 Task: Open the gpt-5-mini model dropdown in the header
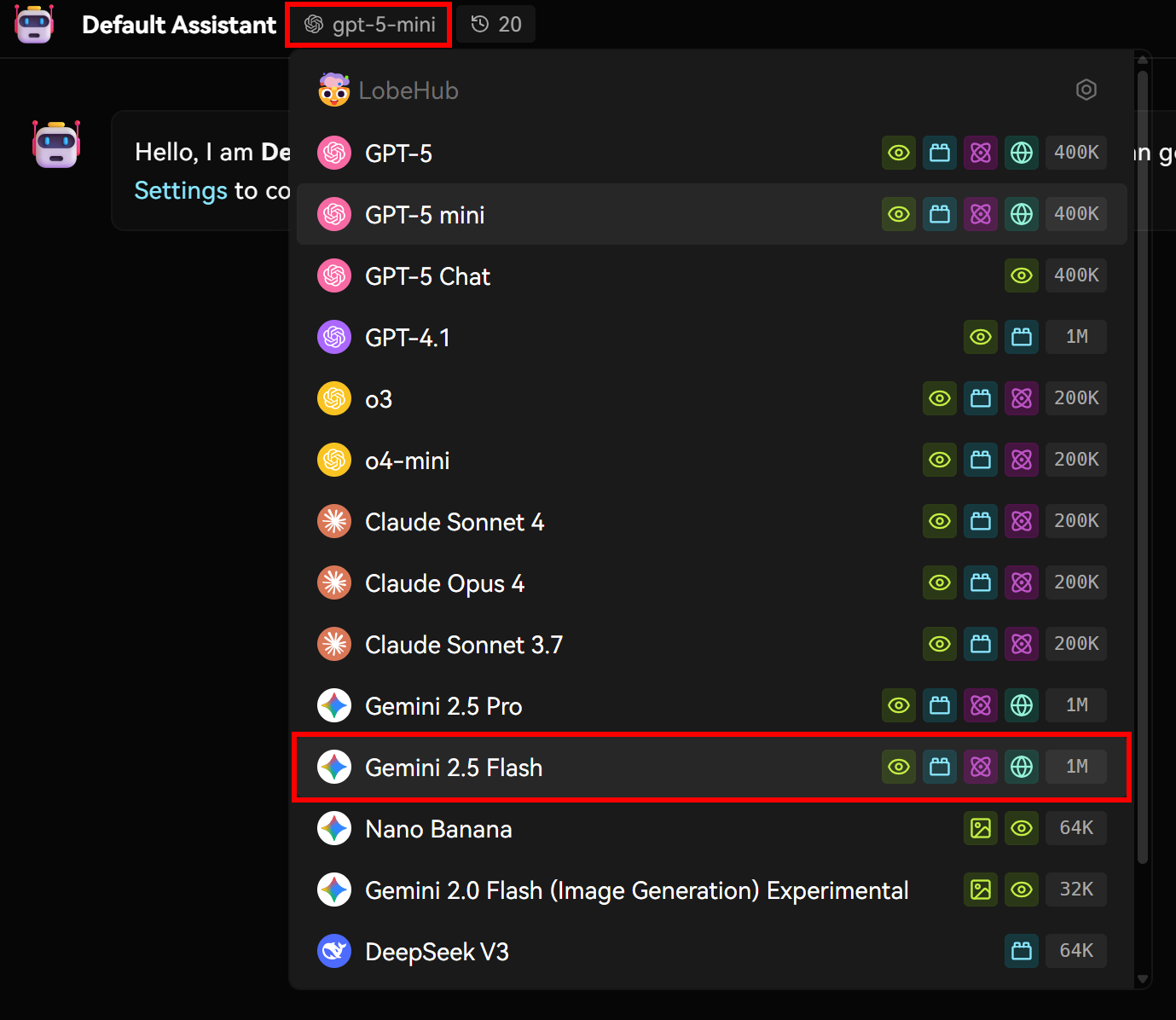click(368, 24)
